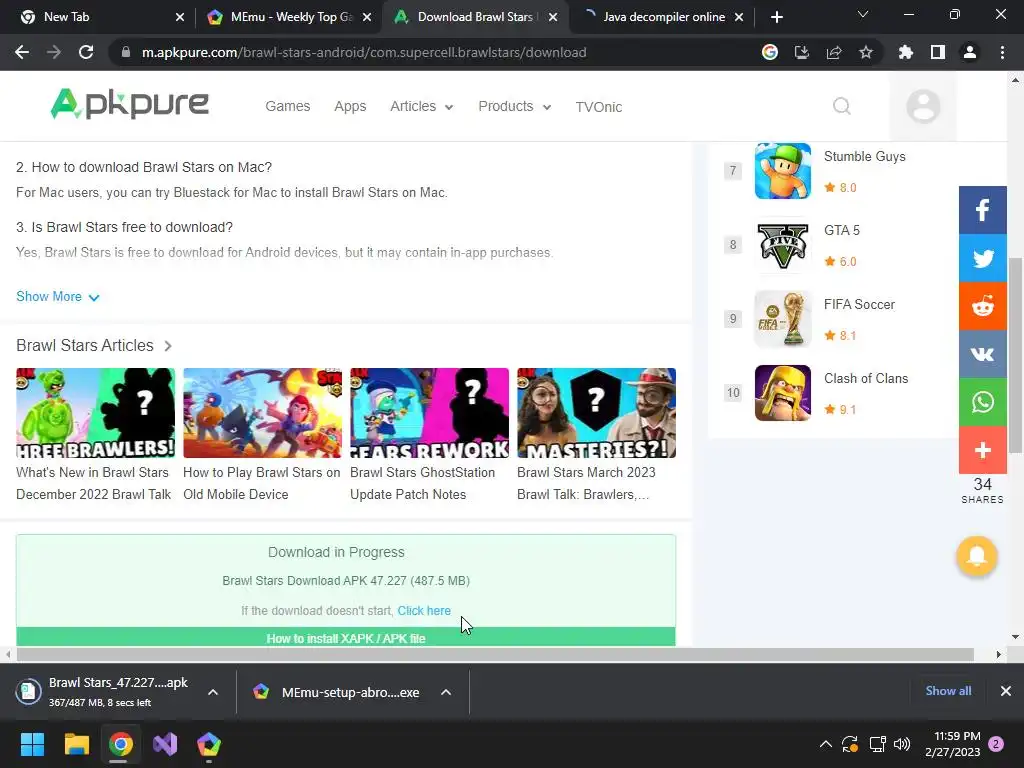Open the GTA 5 game icon
Image resolution: width=1024 pixels, height=768 pixels.
(x=783, y=245)
